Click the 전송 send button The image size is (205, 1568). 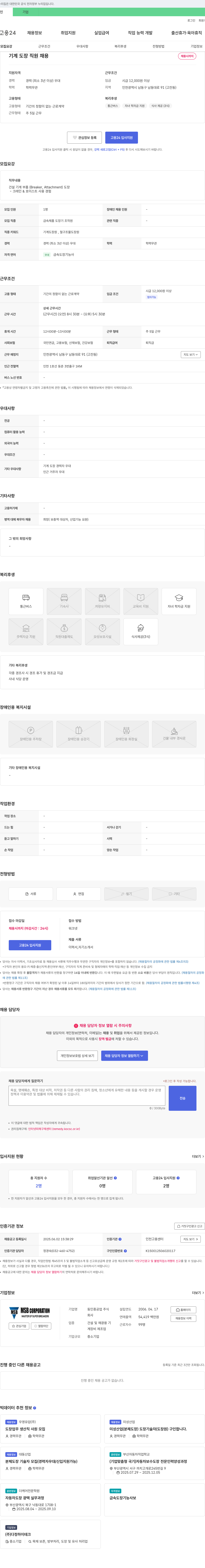[x=183, y=1098]
